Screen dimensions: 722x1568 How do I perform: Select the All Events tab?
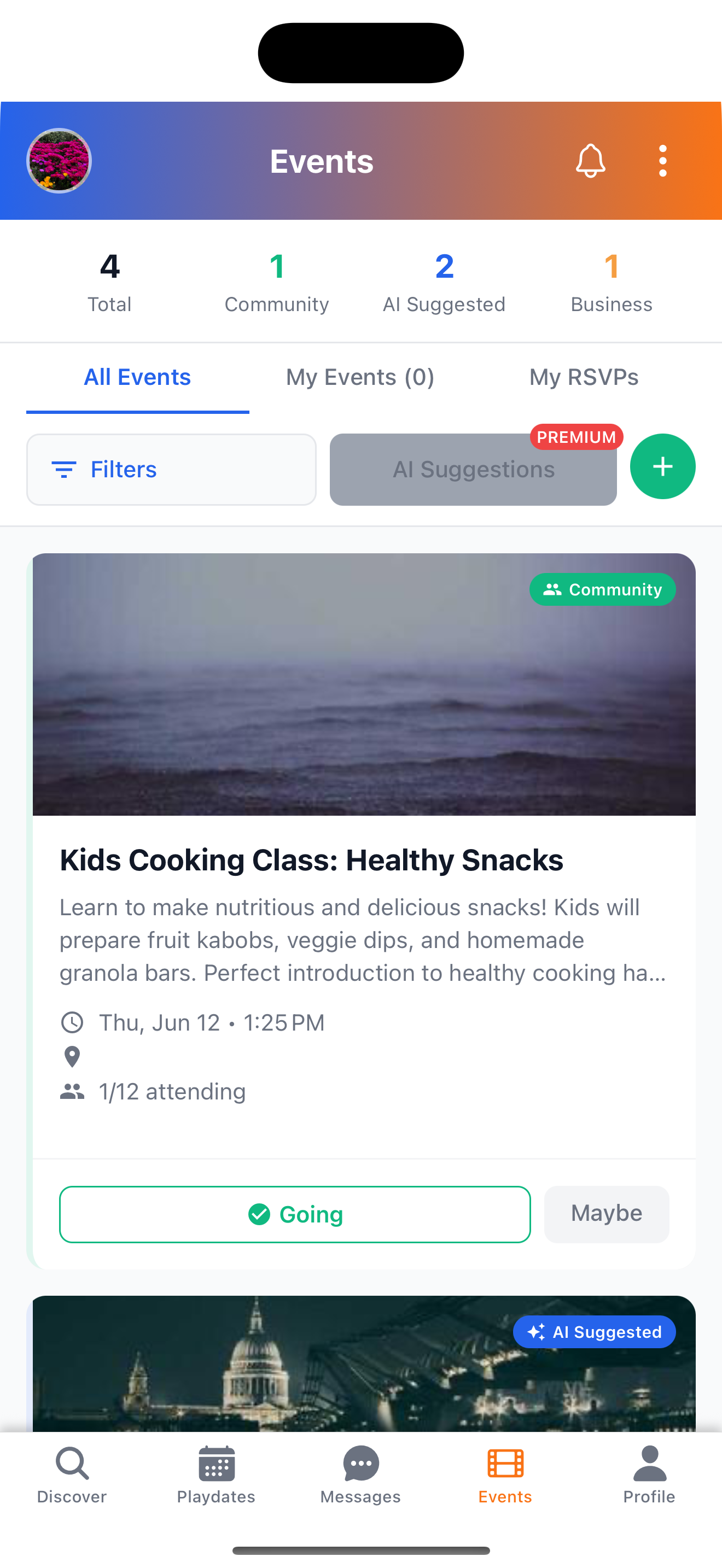(x=138, y=377)
